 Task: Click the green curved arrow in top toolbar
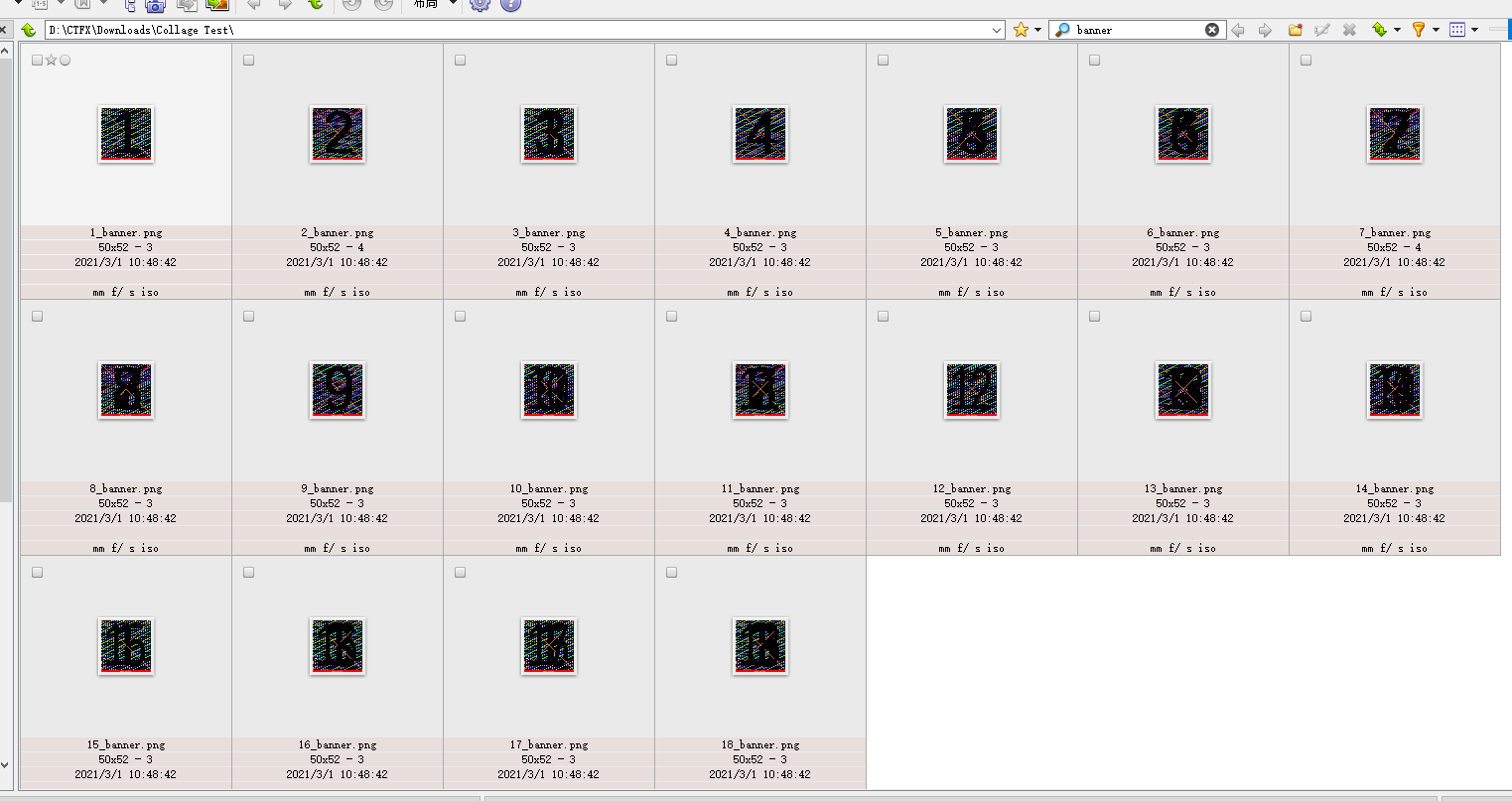pos(316,5)
